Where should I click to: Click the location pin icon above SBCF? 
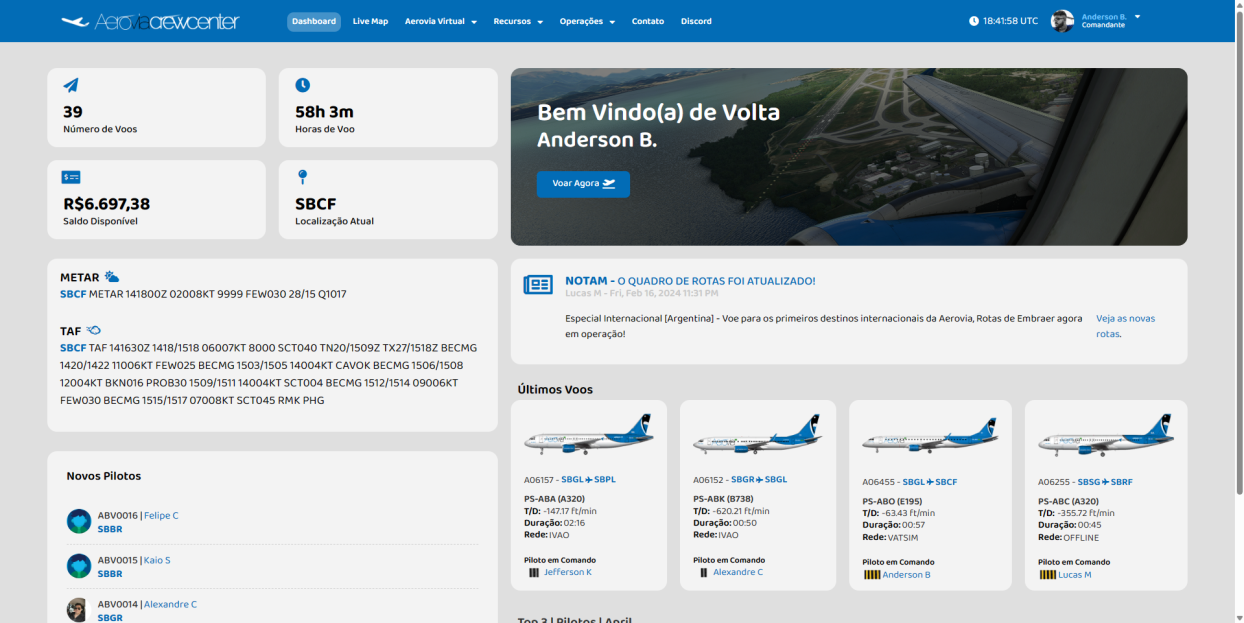302,177
